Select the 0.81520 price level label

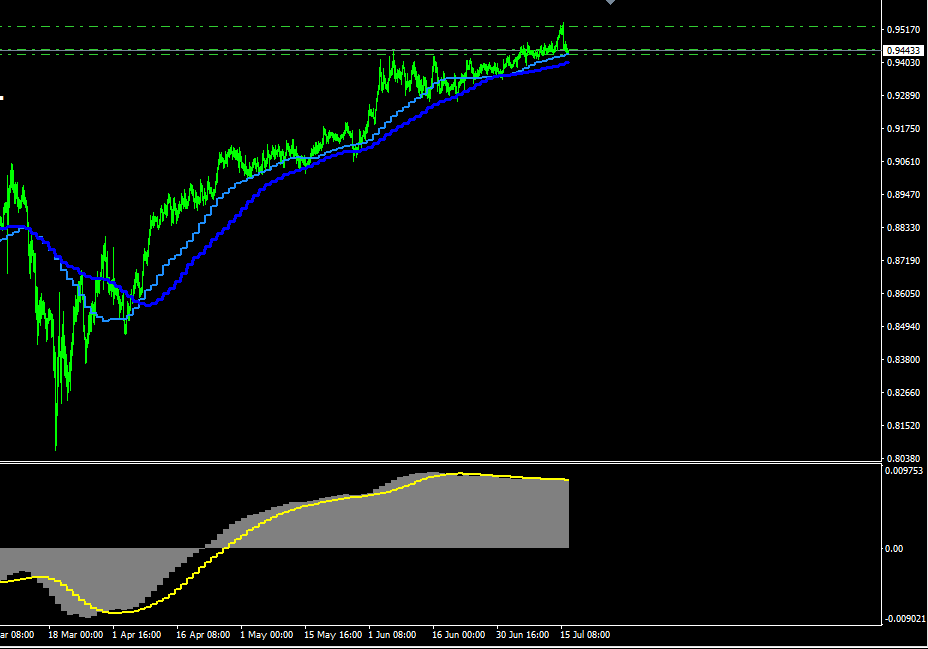pos(903,426)
